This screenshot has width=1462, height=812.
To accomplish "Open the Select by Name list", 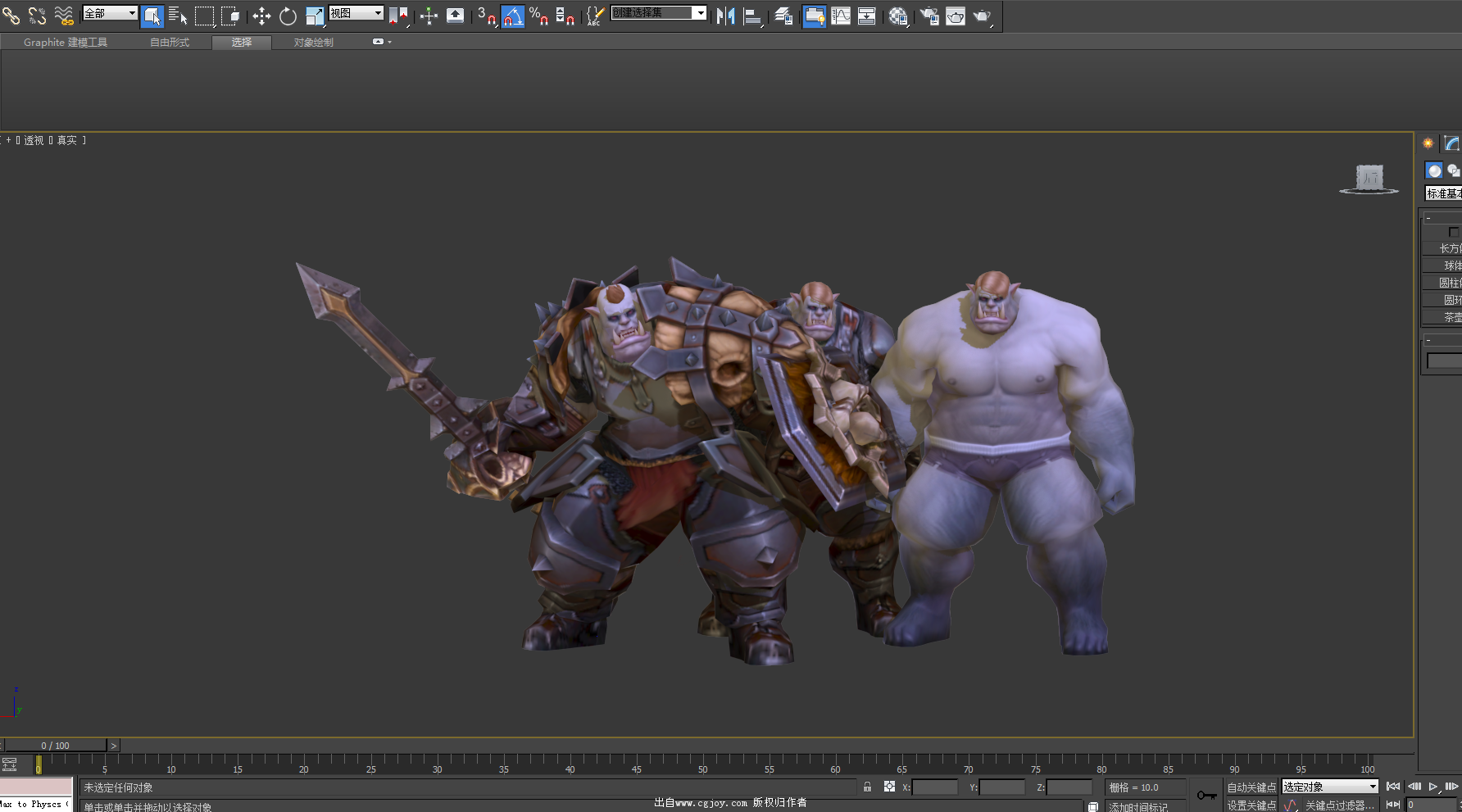I will [x=178, y=16].
